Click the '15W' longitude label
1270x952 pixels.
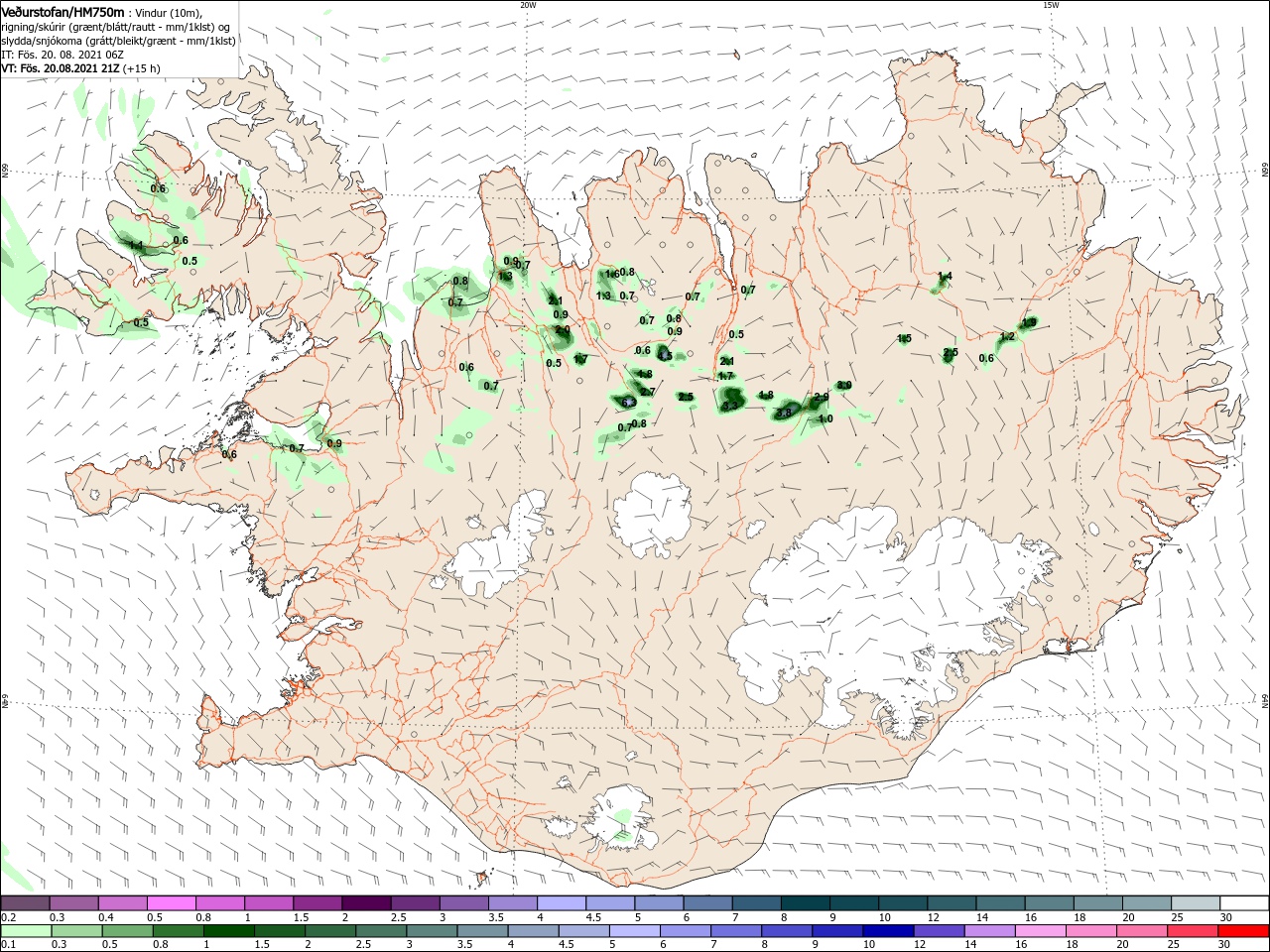click(x=1051, y=5)
